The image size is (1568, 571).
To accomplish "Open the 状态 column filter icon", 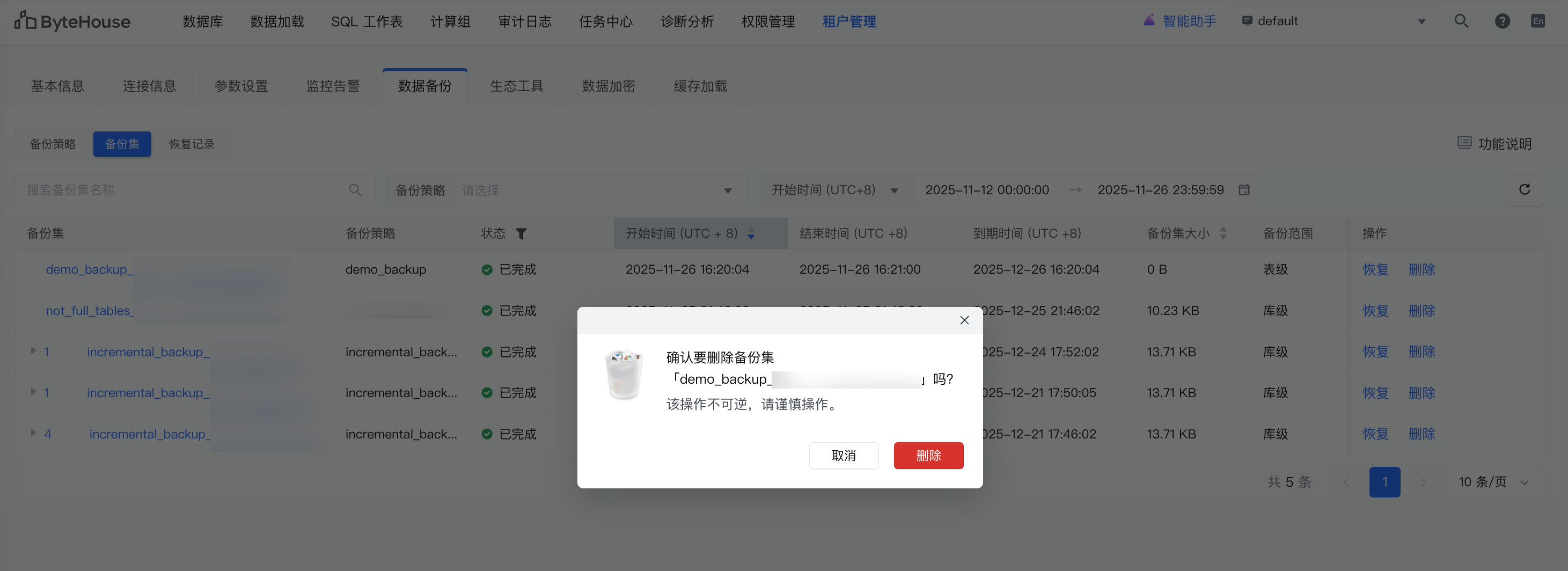I will tap(521, 234).
